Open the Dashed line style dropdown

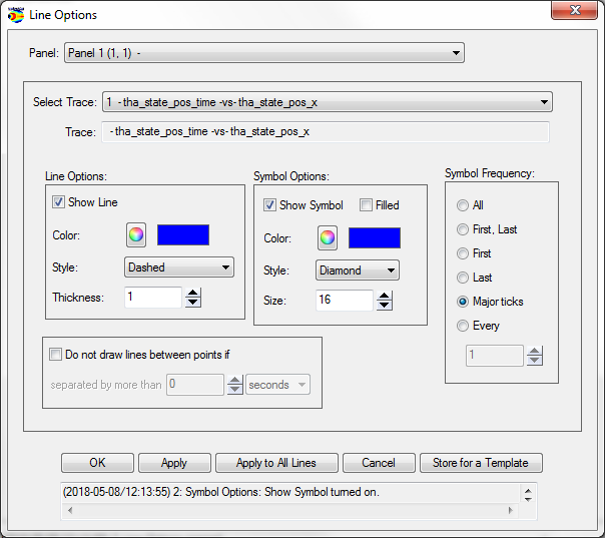pyautogui.click(x=179, y=267)
